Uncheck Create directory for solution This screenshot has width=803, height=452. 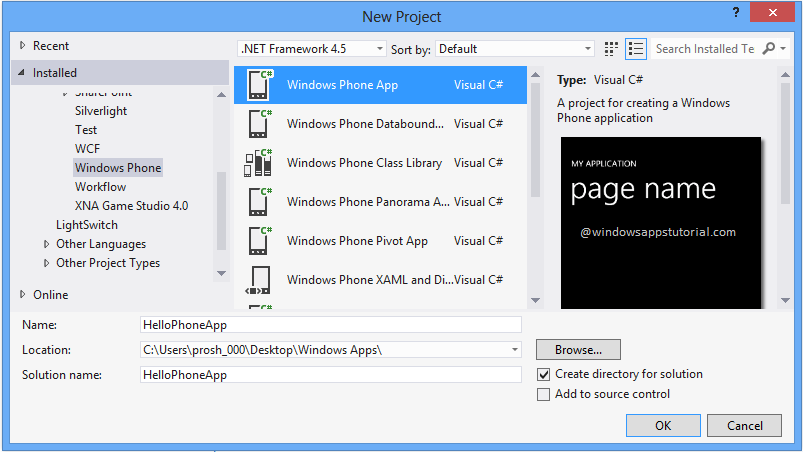coord(544,374)
